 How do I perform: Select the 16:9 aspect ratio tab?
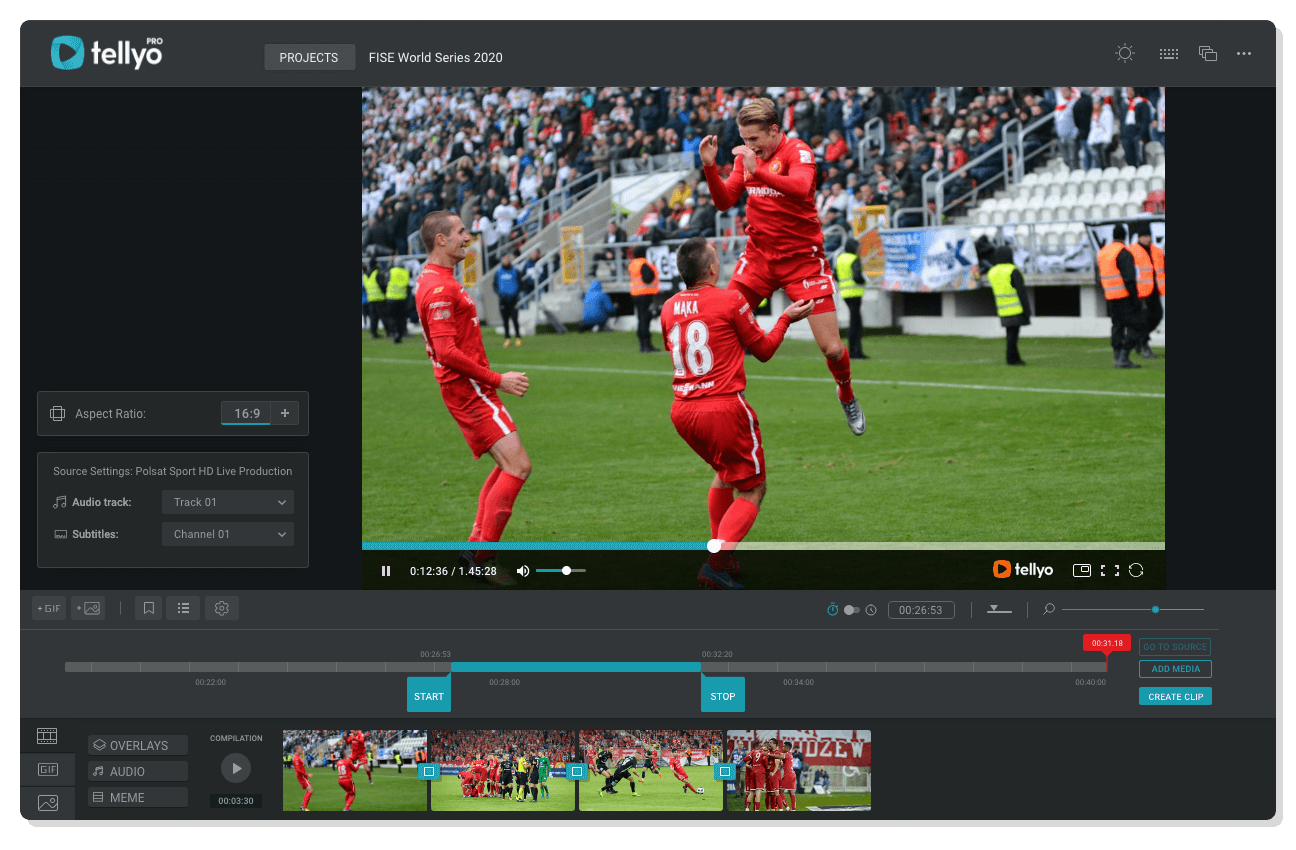pyautogui.click(x=247, y=413)
